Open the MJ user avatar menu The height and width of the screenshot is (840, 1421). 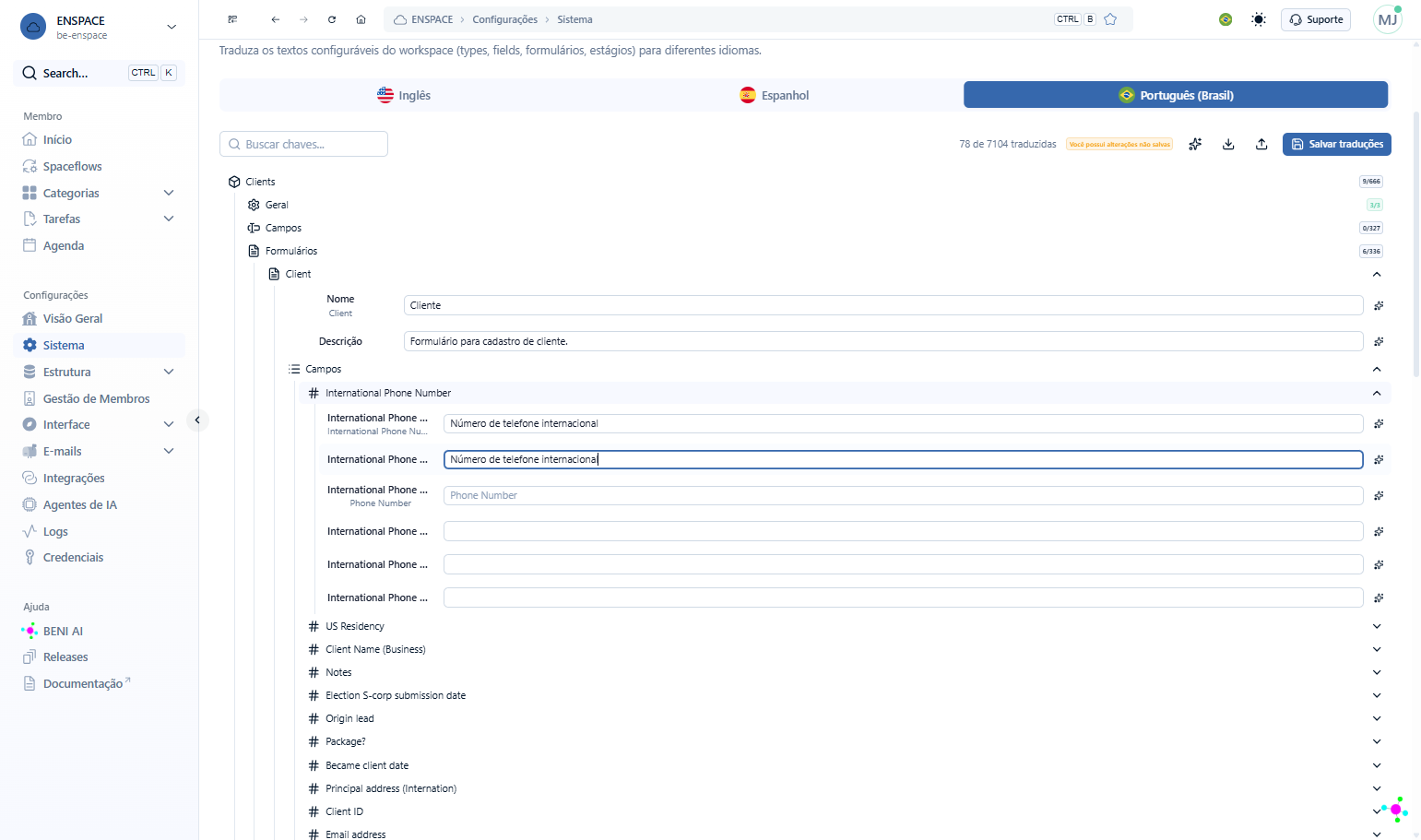click(x=1387, y=19)
